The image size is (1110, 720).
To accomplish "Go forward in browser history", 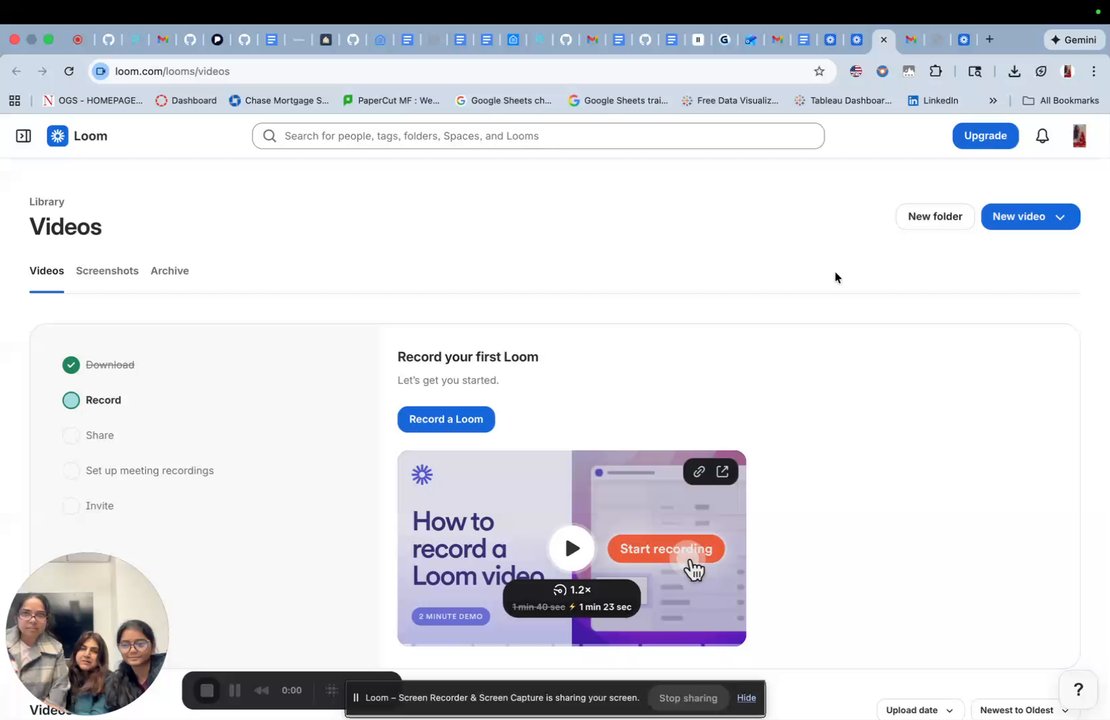I will coord(42,71).
